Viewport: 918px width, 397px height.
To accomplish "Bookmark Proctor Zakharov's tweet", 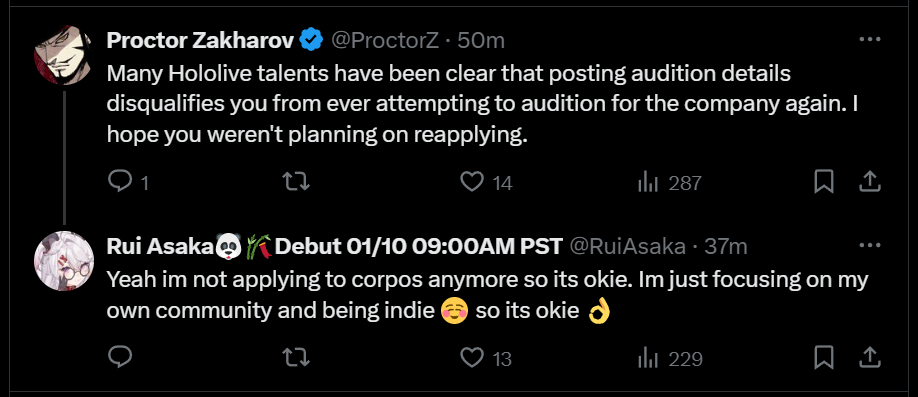I will (824, 183).
